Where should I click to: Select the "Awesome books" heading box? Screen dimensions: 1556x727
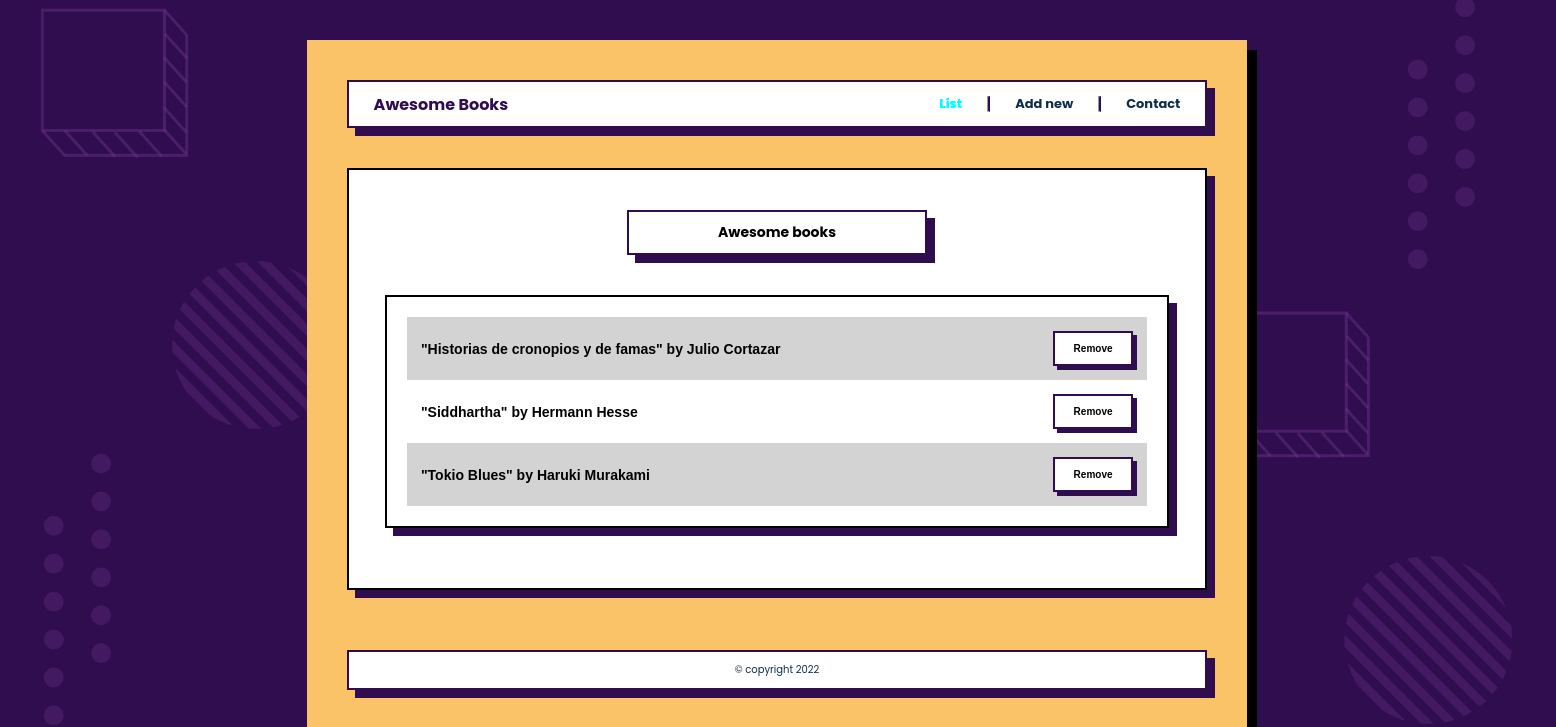pos(777,232)
